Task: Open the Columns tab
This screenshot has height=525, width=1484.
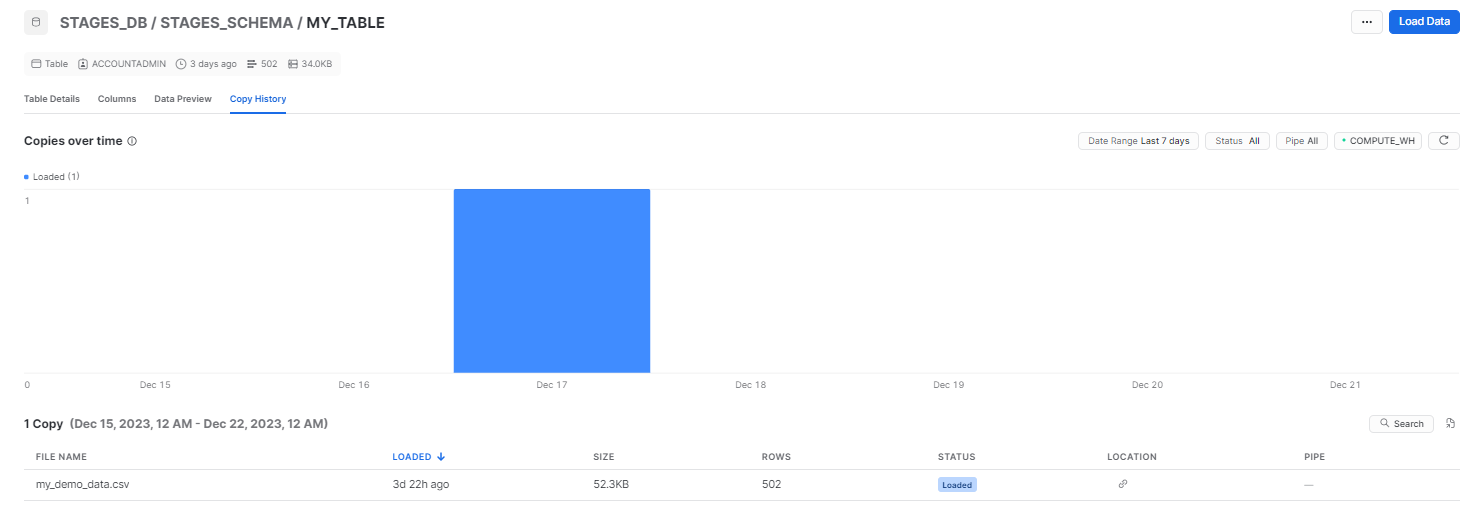Action: click(x=117, y=99)
